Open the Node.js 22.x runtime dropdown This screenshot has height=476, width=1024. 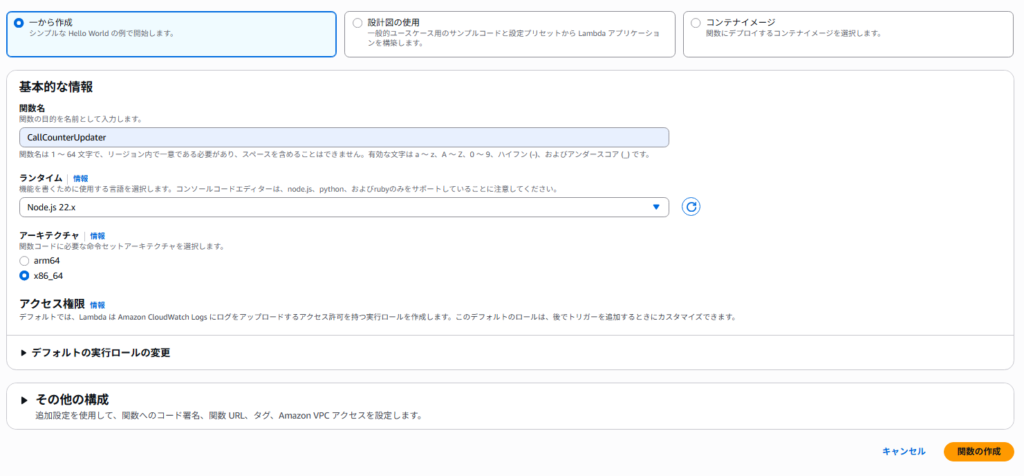click(x=340, y=207)
